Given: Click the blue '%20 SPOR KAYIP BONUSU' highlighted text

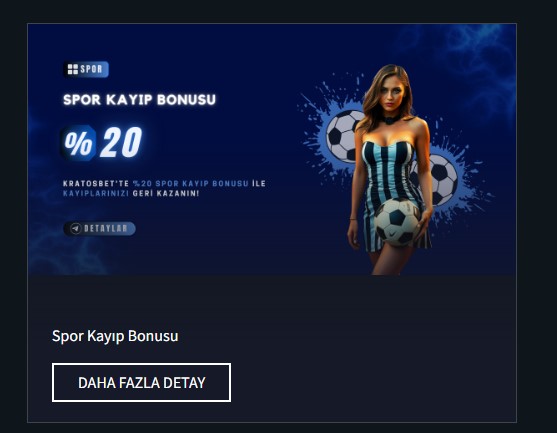Looking at the screenshot, I should (x=190, y=184).
